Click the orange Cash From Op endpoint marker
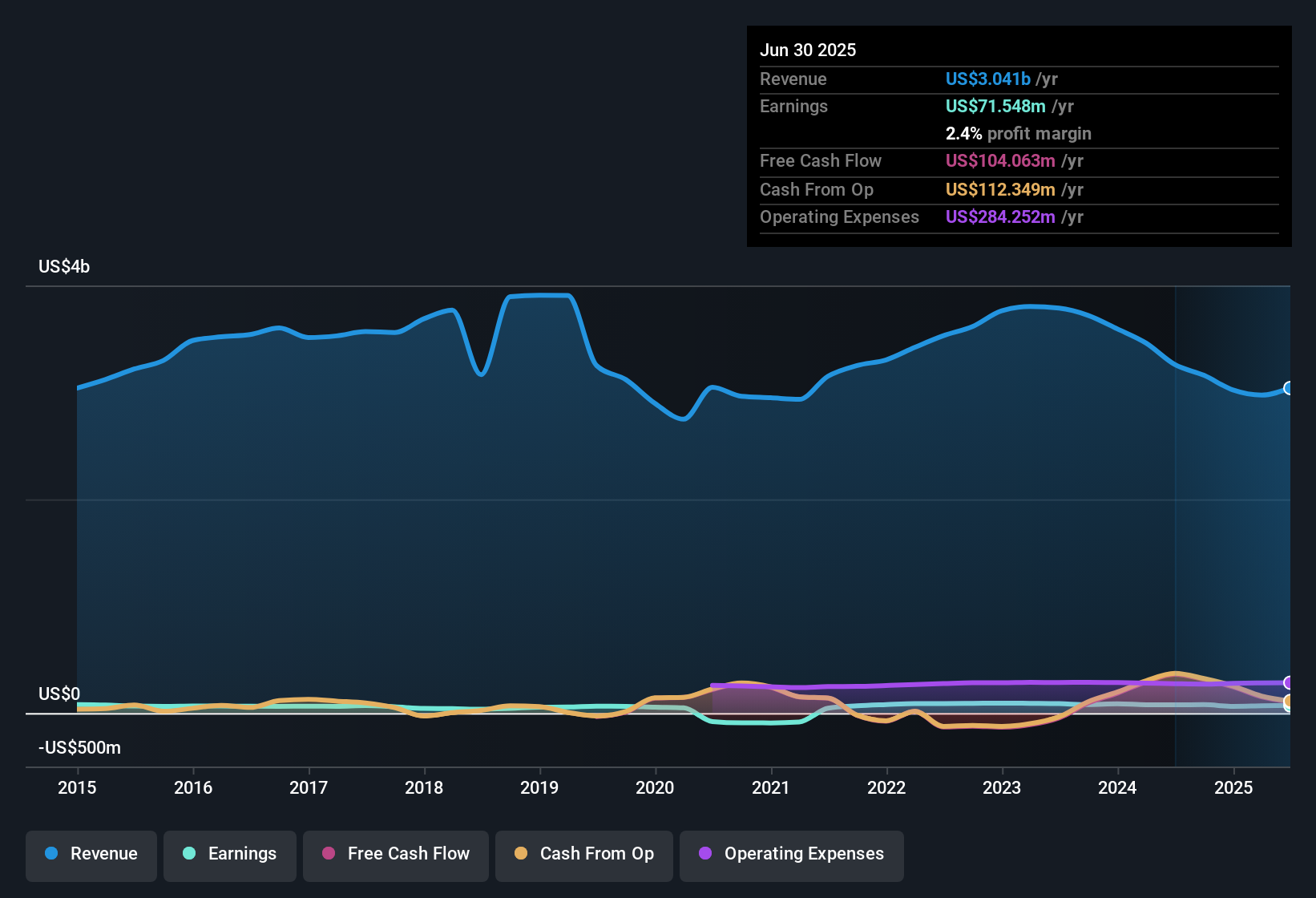The image size is (1316, 898). pyautogui.click(x=1289, y=702)
